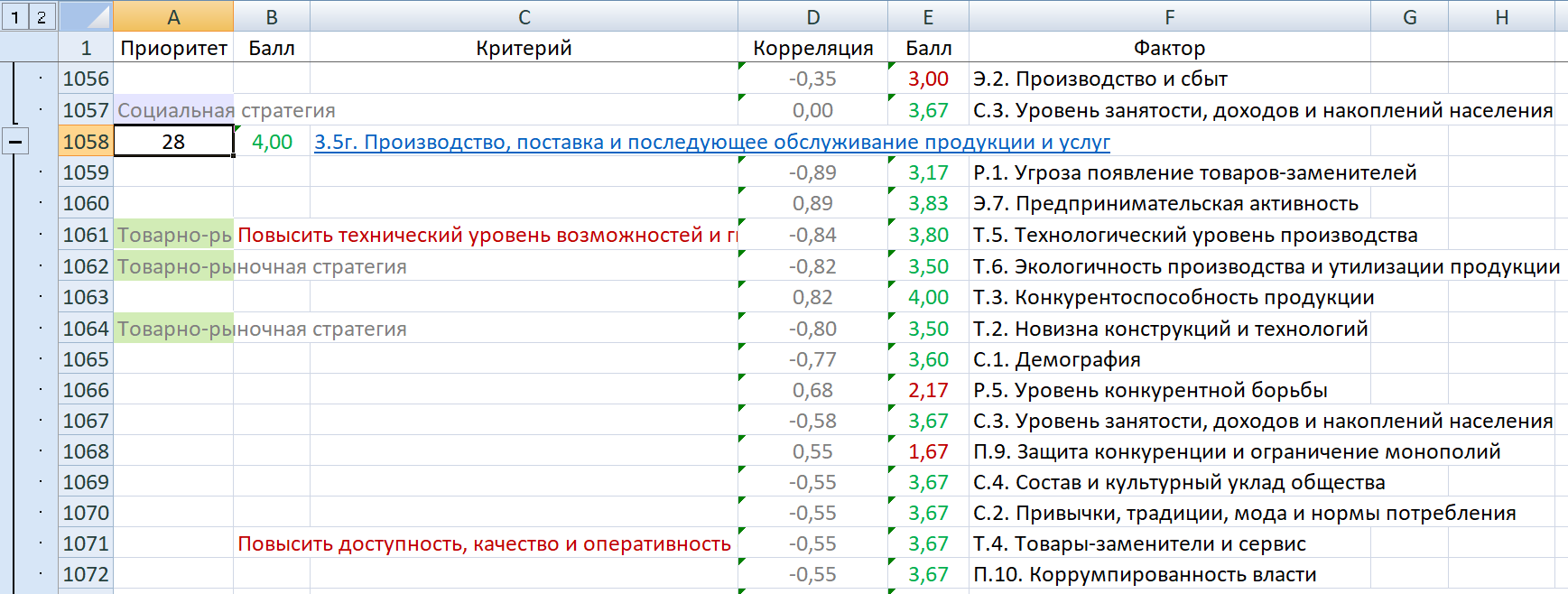Select the red 1,67 score cell
1568x594 pixels.
pyautogui.click(x=928, y=451)
